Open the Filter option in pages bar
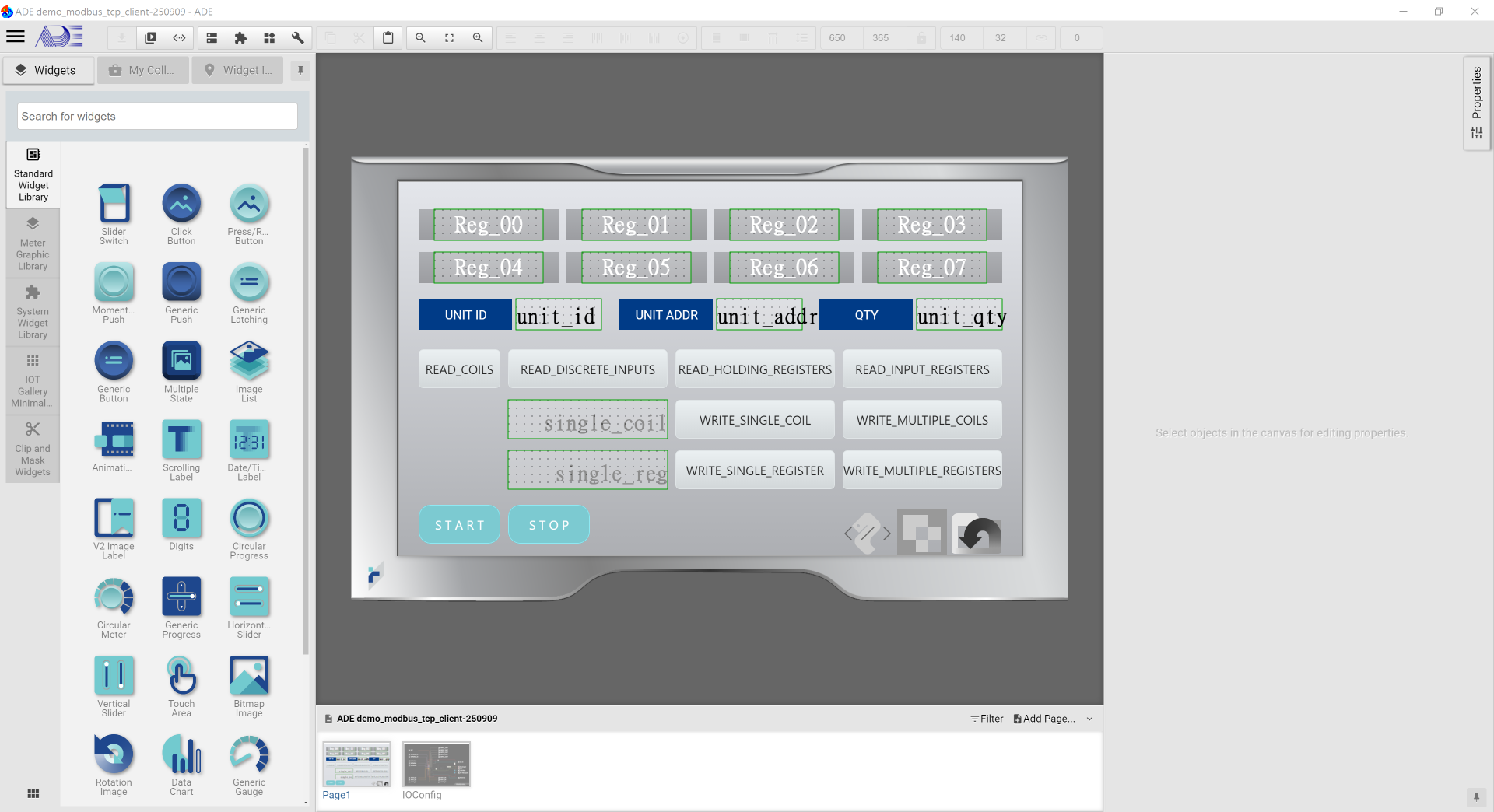The height and width of the screenshot is (812, 1494). (x=987, y=719)
